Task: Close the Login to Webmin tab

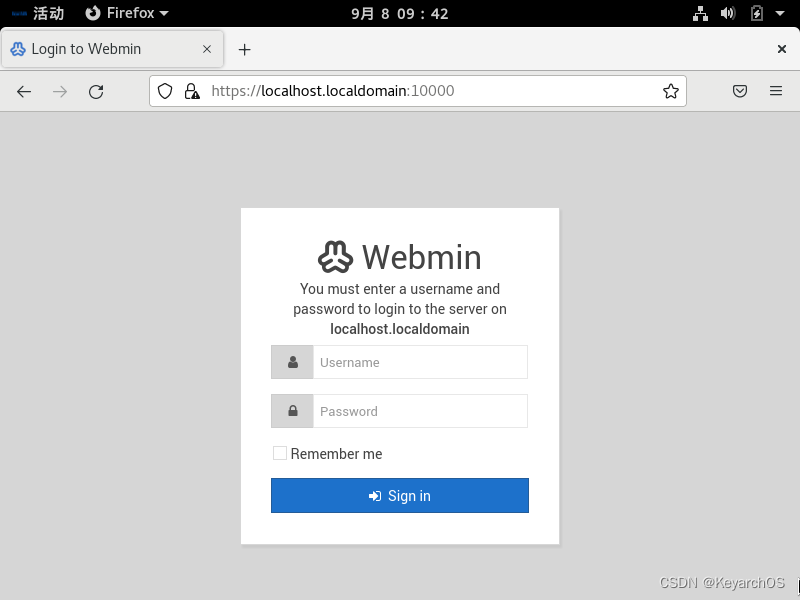Action: [207, 49]
